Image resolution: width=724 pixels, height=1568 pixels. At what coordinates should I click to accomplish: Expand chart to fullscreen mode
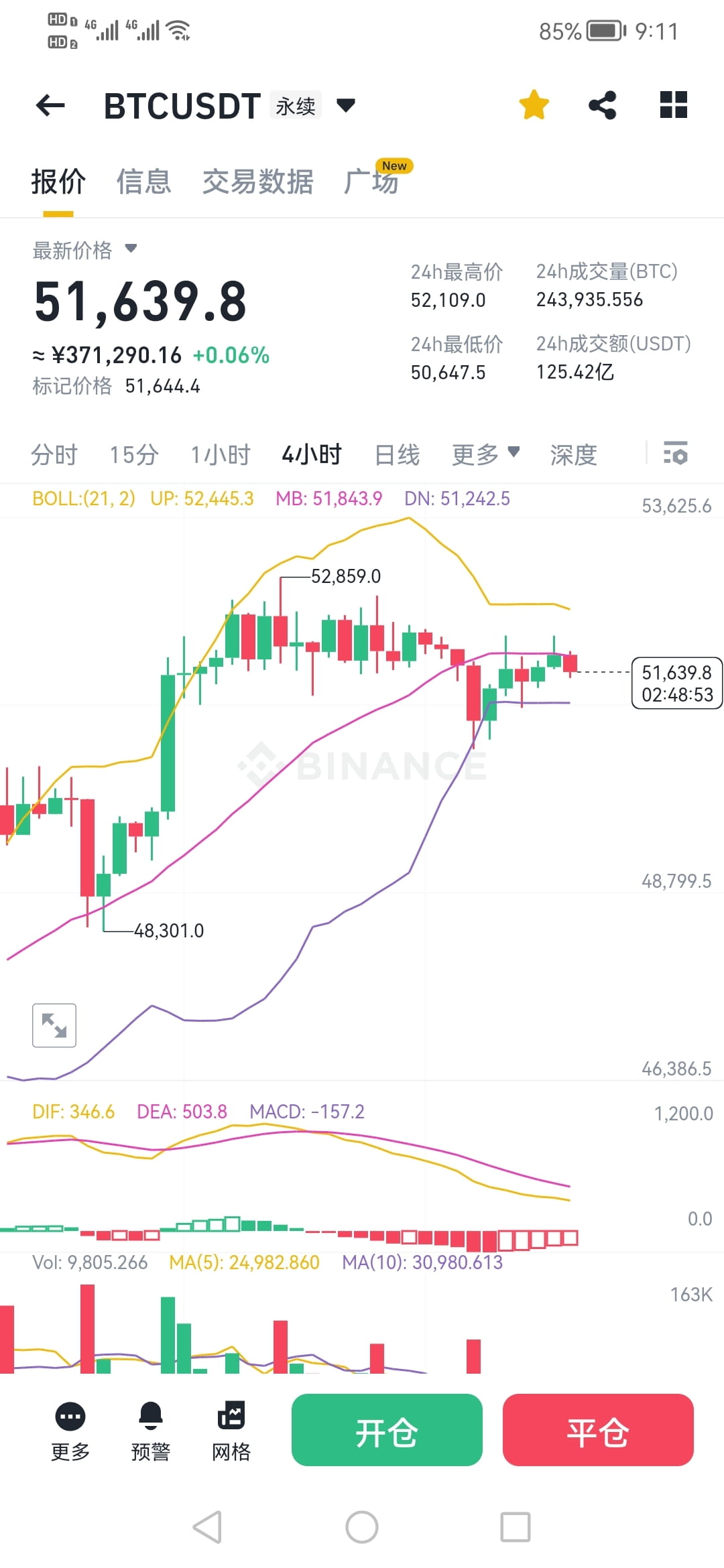click(x=54, y=1025)
